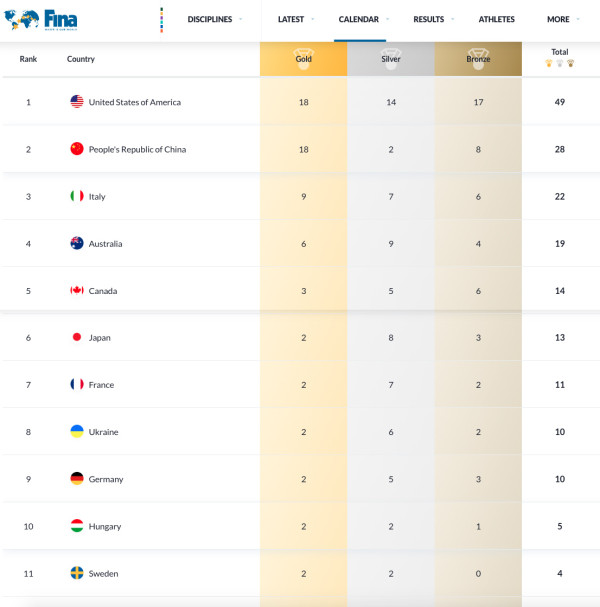Click the Sweden flag icon

pos(77,573)
